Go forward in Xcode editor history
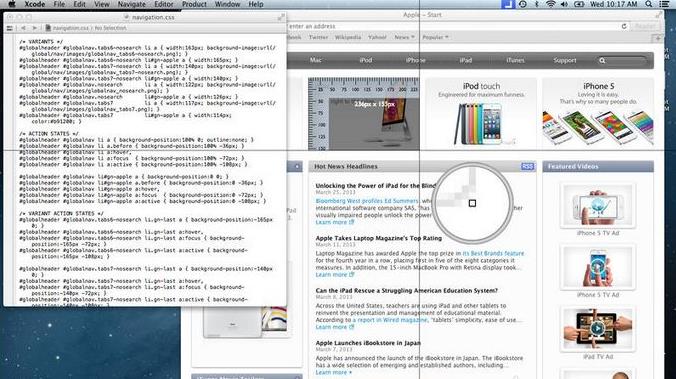Viewport: 676px width, 379px height. coord(34,28)
